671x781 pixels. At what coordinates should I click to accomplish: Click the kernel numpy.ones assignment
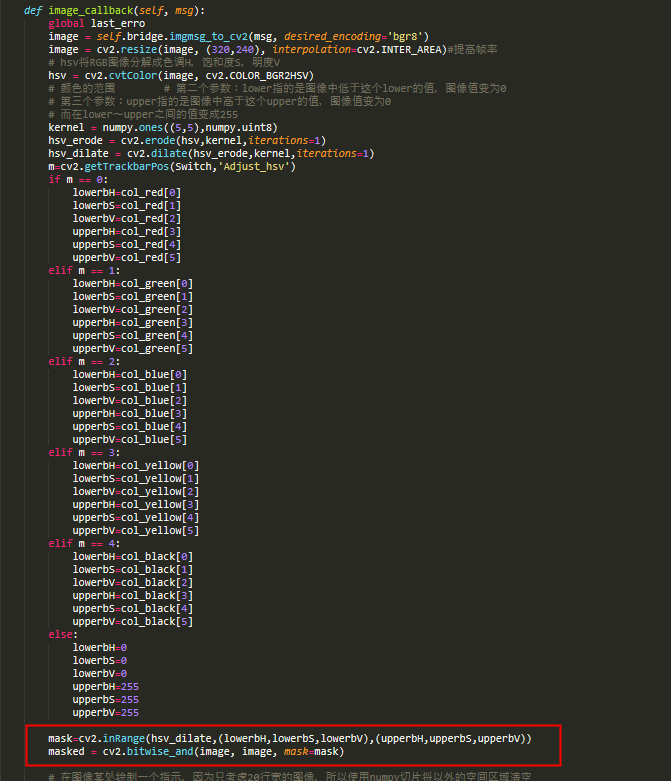162,128
